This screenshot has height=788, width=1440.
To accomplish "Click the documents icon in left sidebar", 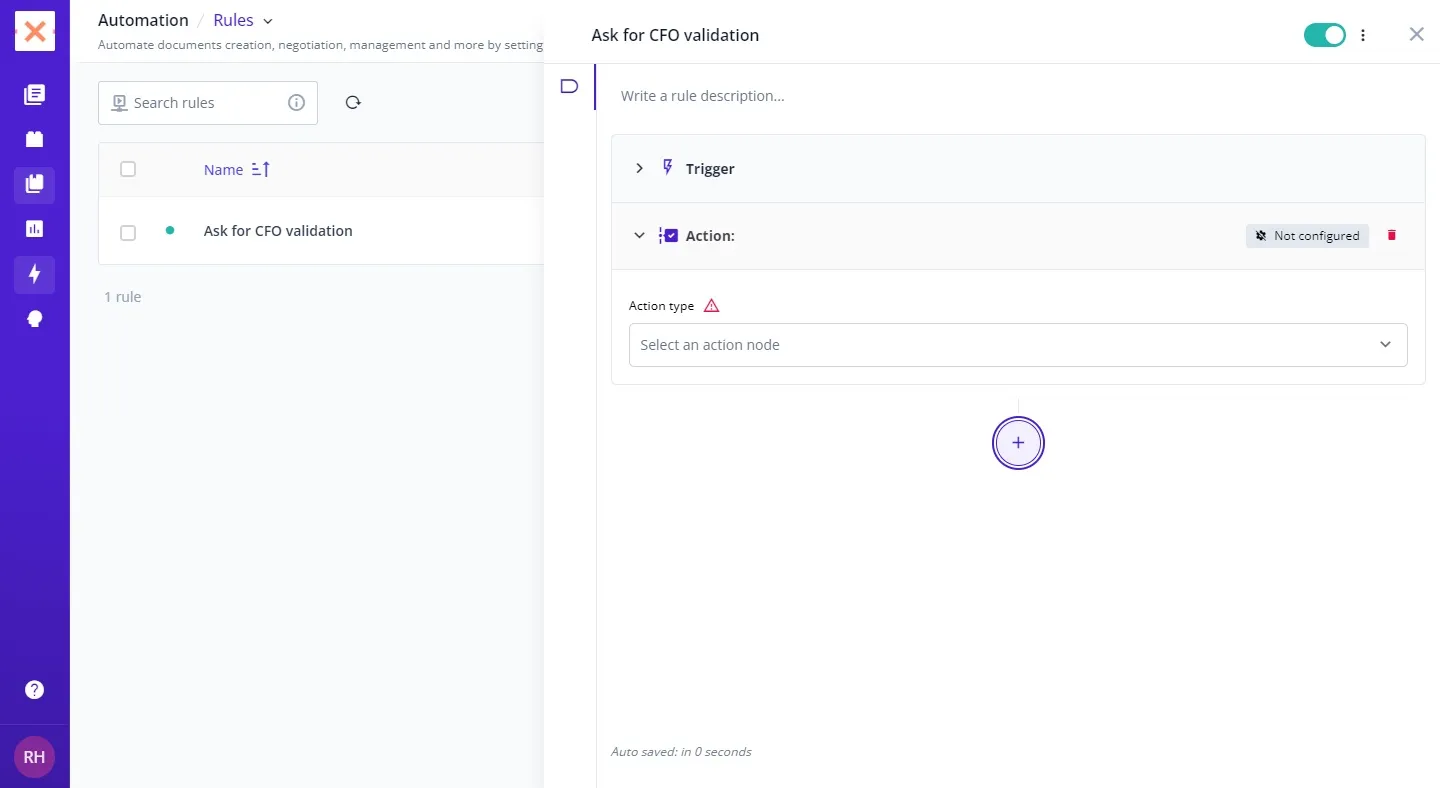I will pyautogui.click(x=34, y=95).
